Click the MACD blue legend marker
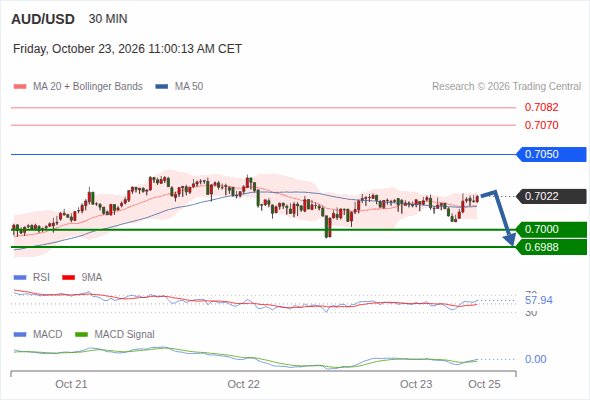This screenshot has width=590, height=400. tap(20, 335)
